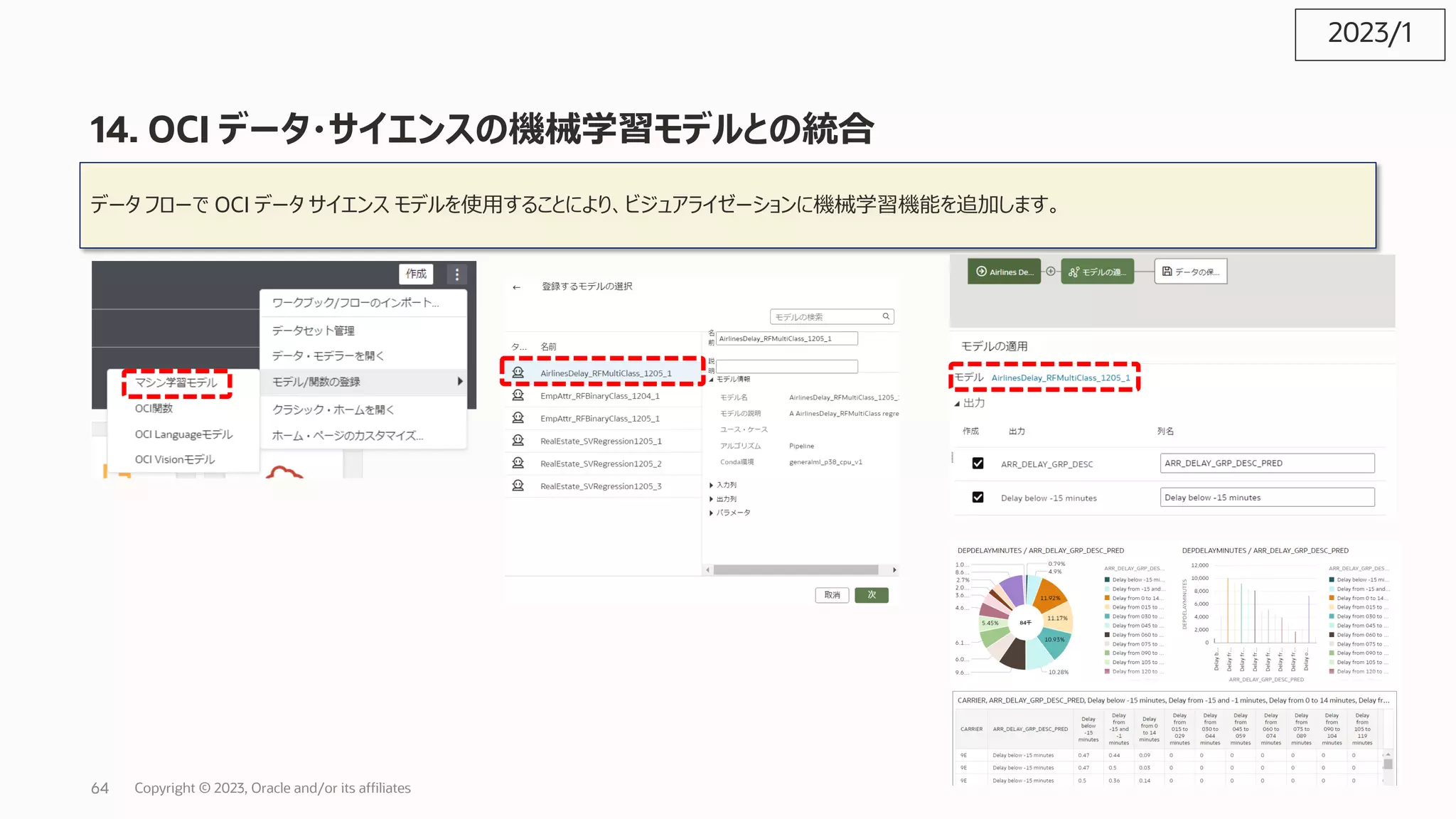This screenshot has height=819, width=1456.
Task: Select the データの保存 data flow node
Action: 1191,272
